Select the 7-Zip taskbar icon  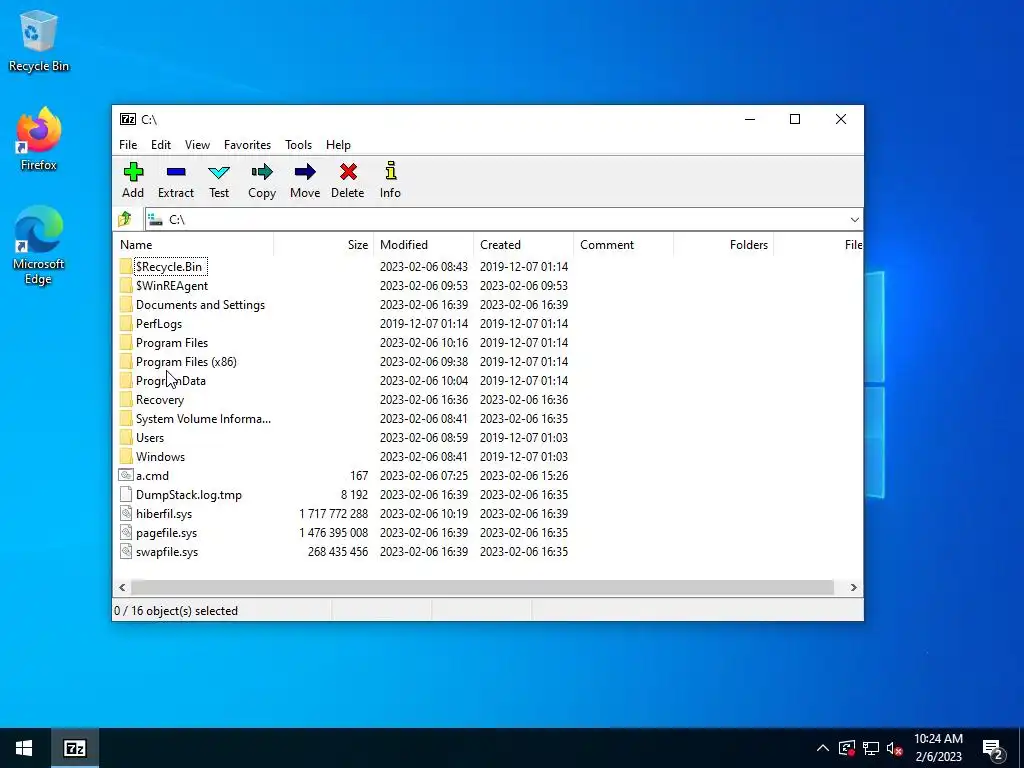[75, 748]
